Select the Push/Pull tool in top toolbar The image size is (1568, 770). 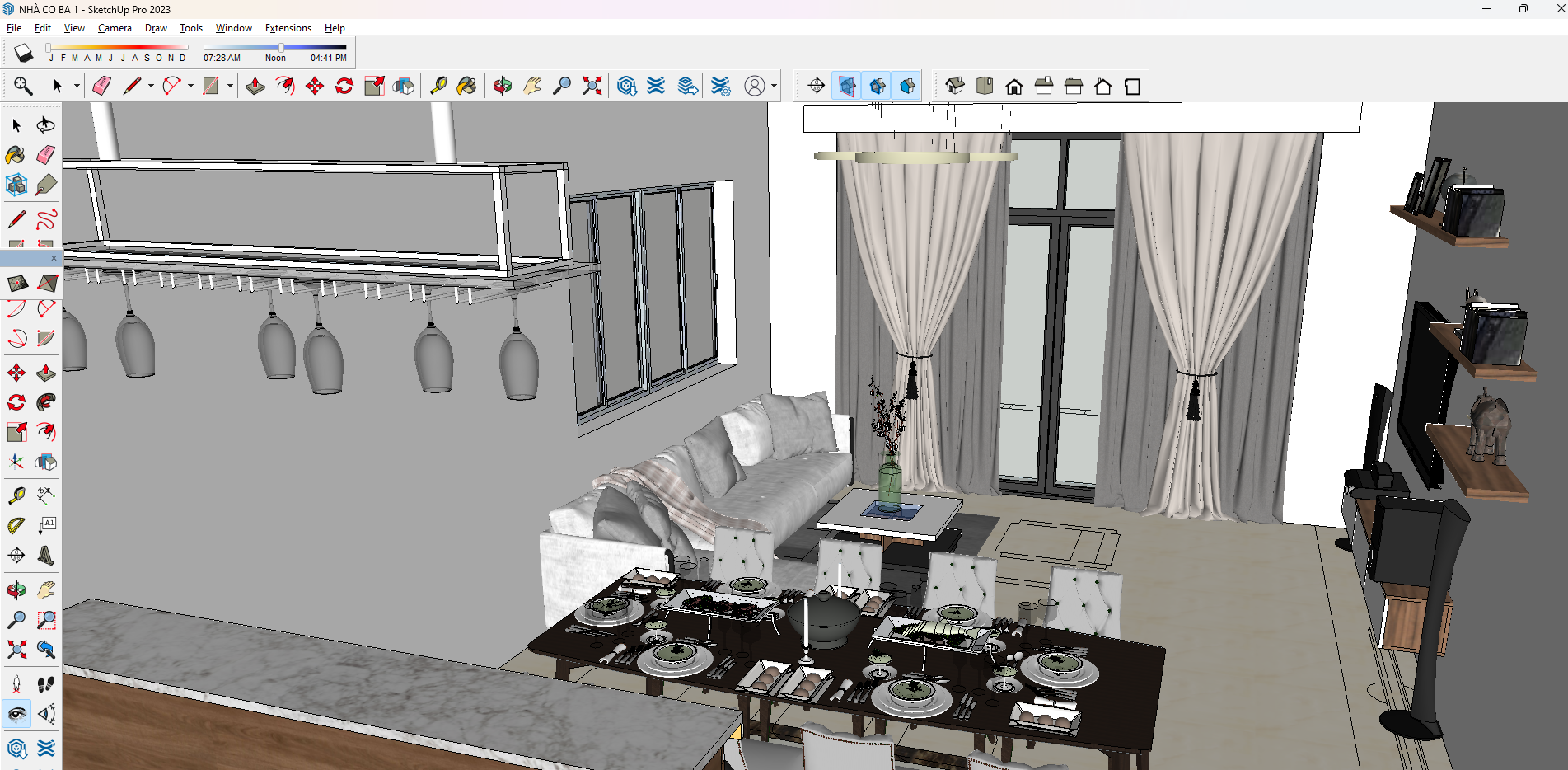click(x=255, y=86)
